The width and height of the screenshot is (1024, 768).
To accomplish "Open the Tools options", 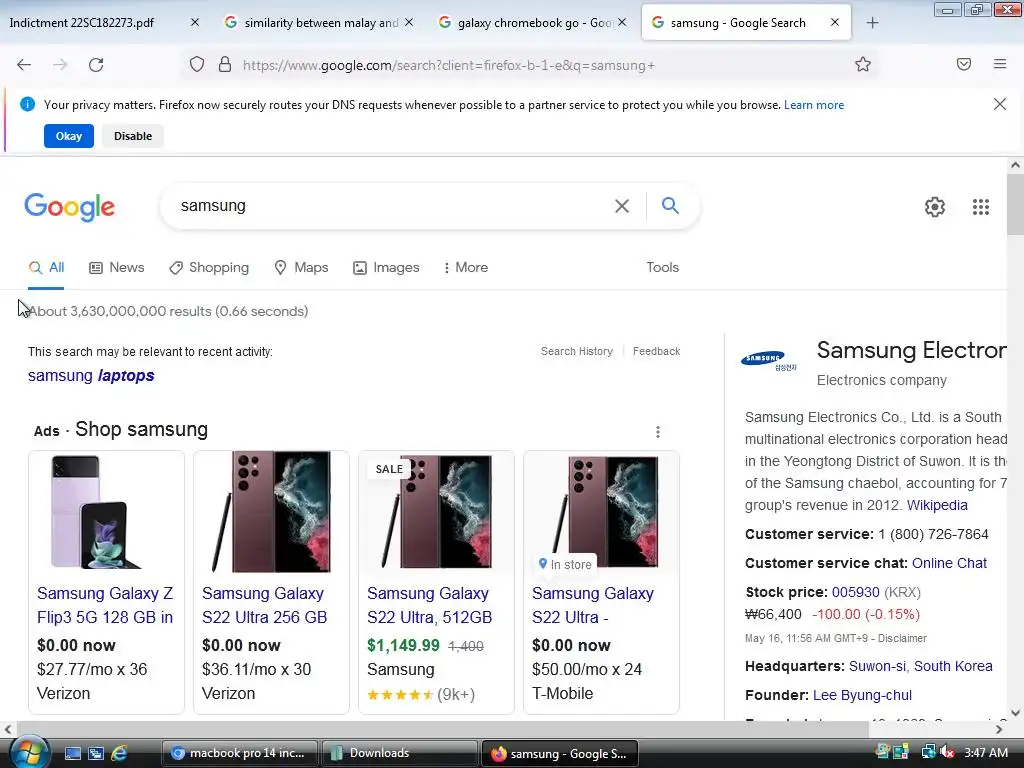I will tap(662, 267).
